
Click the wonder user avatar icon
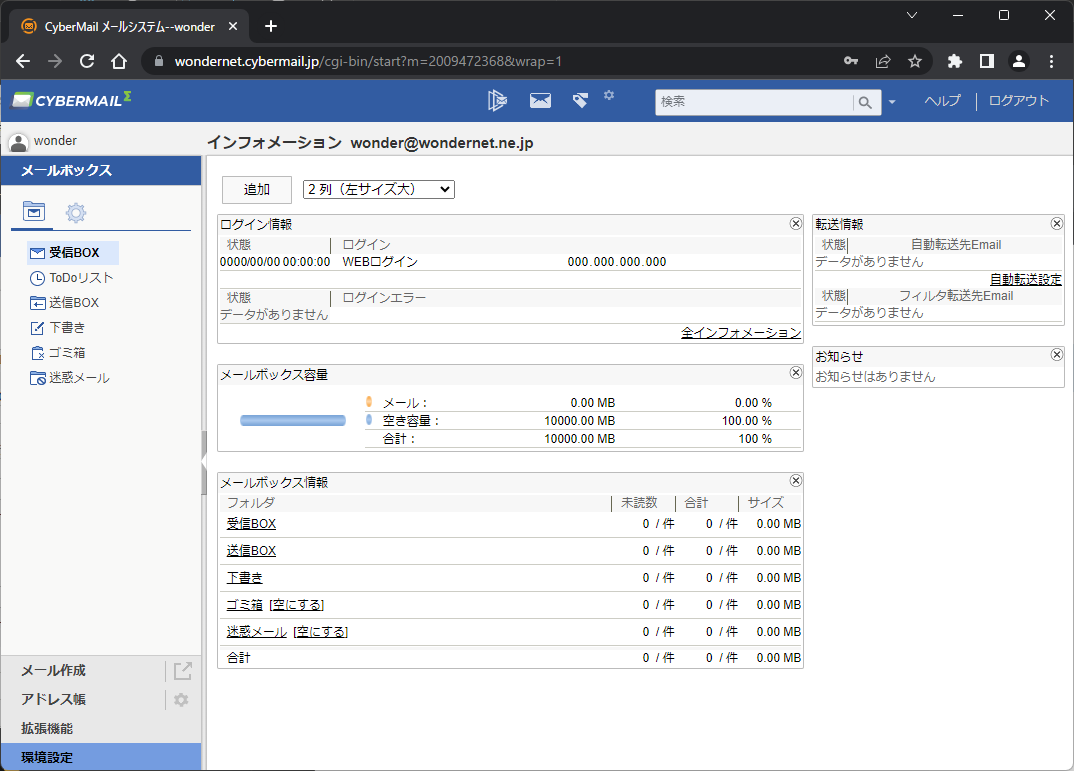(x=18, y=142)
